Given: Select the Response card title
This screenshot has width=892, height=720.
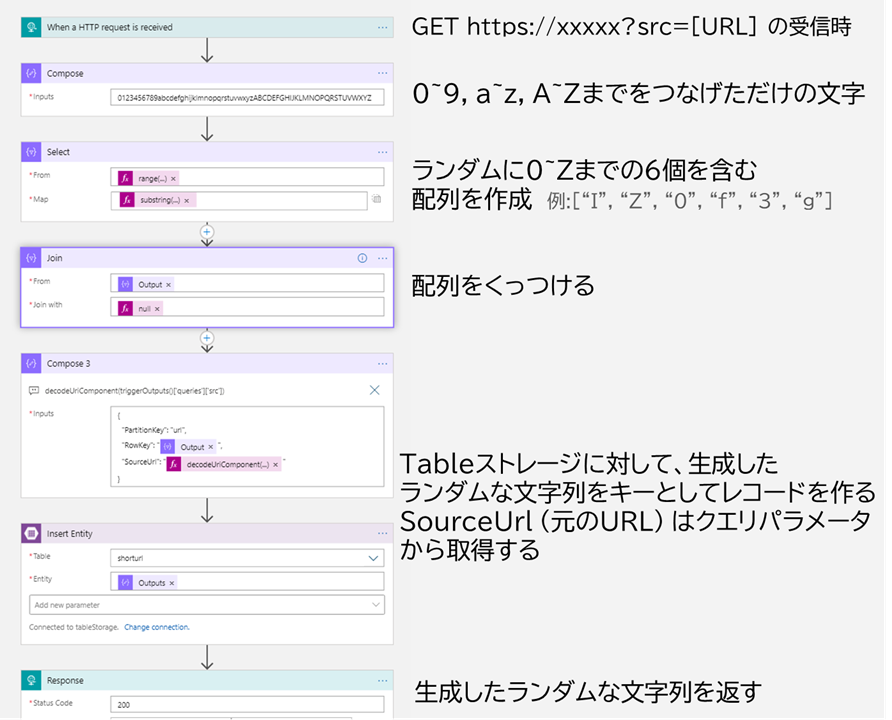Looking at the screenshot, I should click(x=65, y=681).
